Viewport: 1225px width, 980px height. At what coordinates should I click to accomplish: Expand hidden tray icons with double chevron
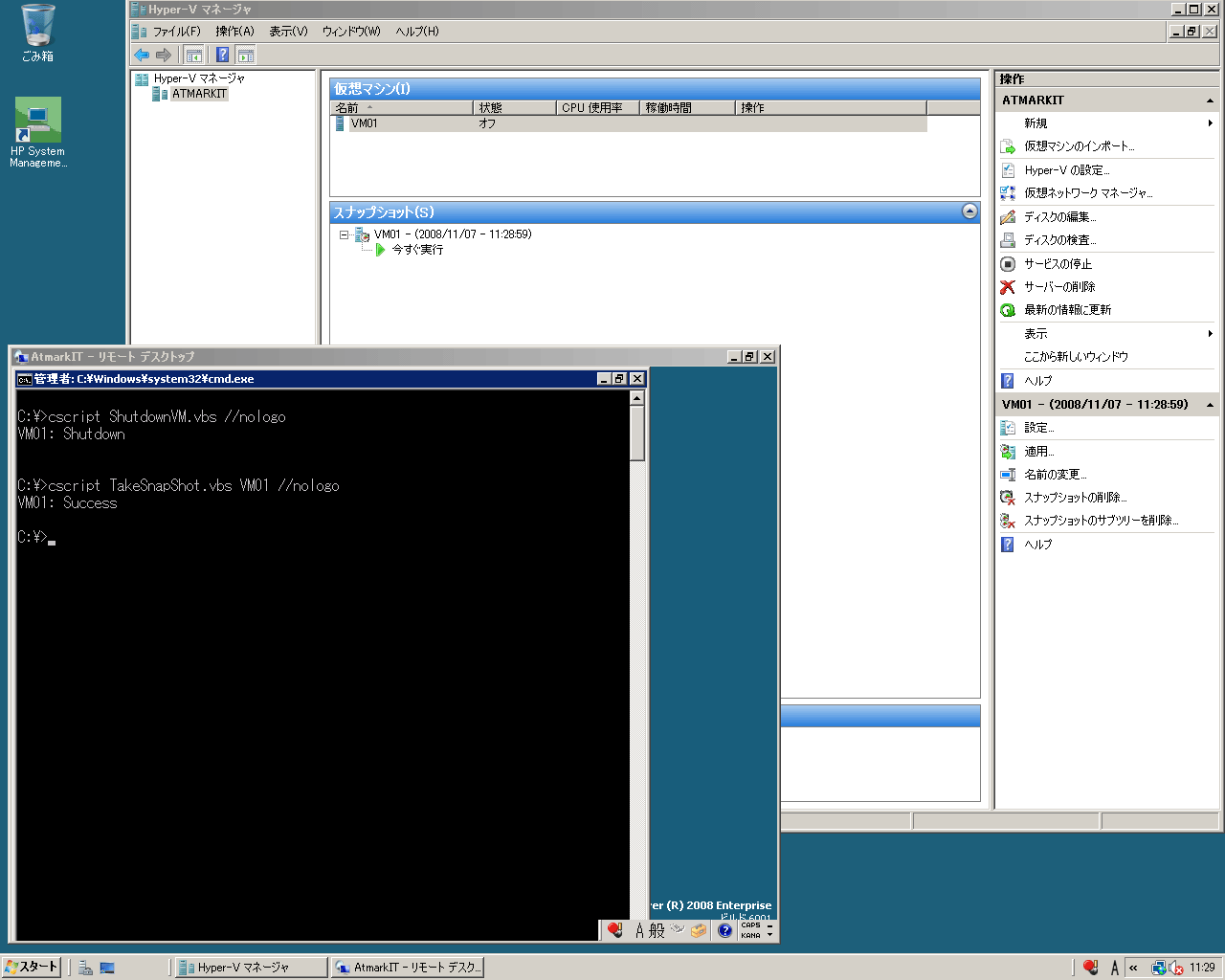click(x=1133, y=968)
